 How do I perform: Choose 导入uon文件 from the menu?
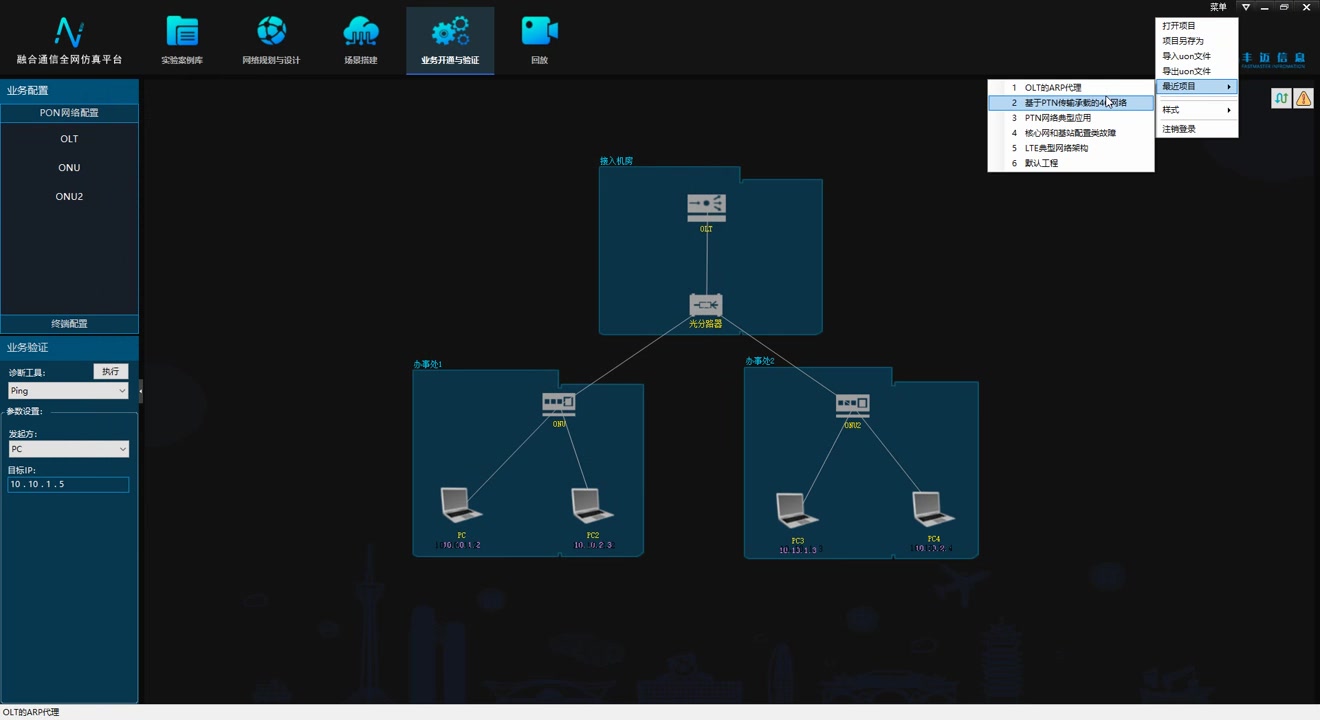[x=1197, y=56]
